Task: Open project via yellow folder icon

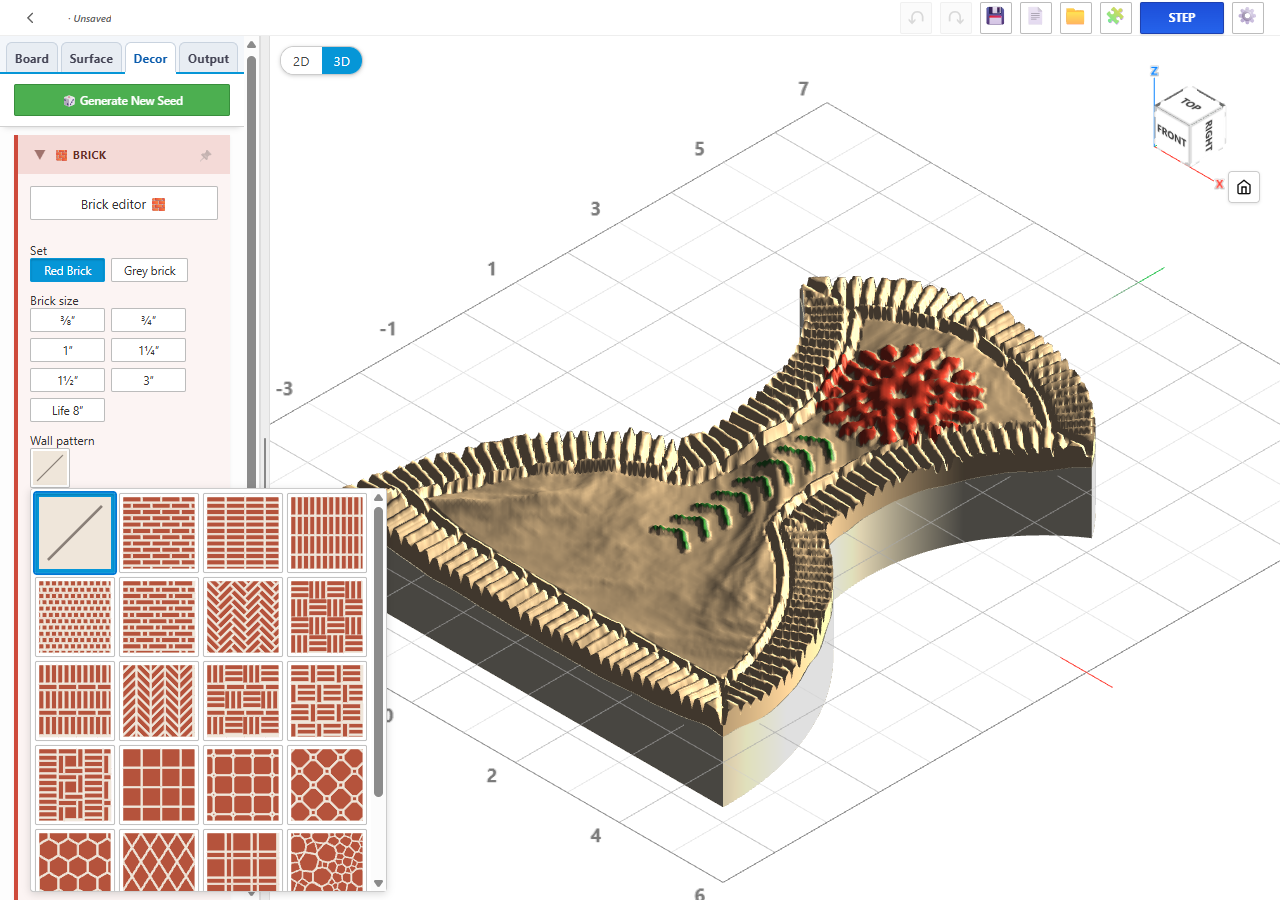Action: coord(1076,18)
